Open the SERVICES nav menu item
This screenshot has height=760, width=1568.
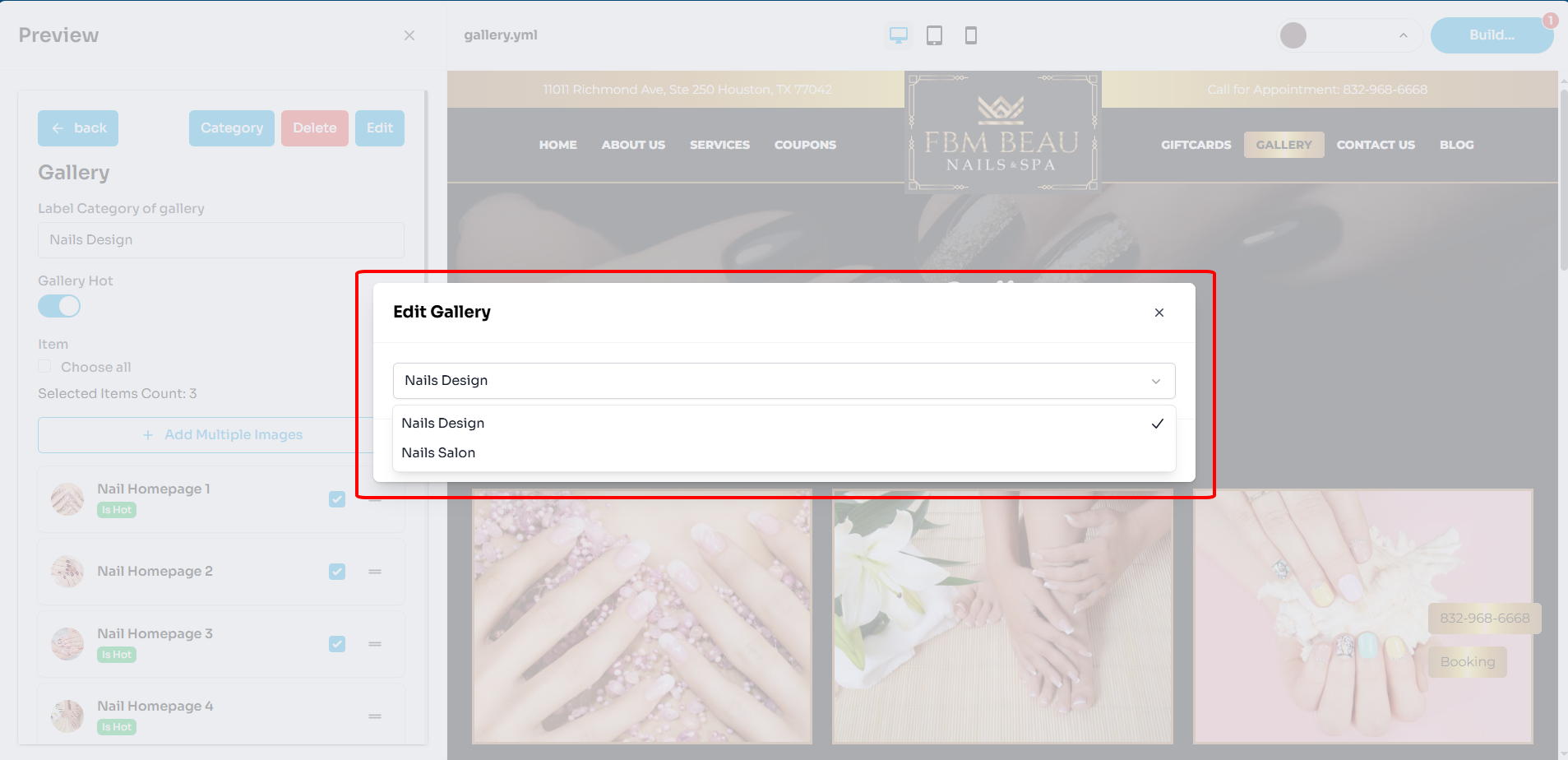719,145
